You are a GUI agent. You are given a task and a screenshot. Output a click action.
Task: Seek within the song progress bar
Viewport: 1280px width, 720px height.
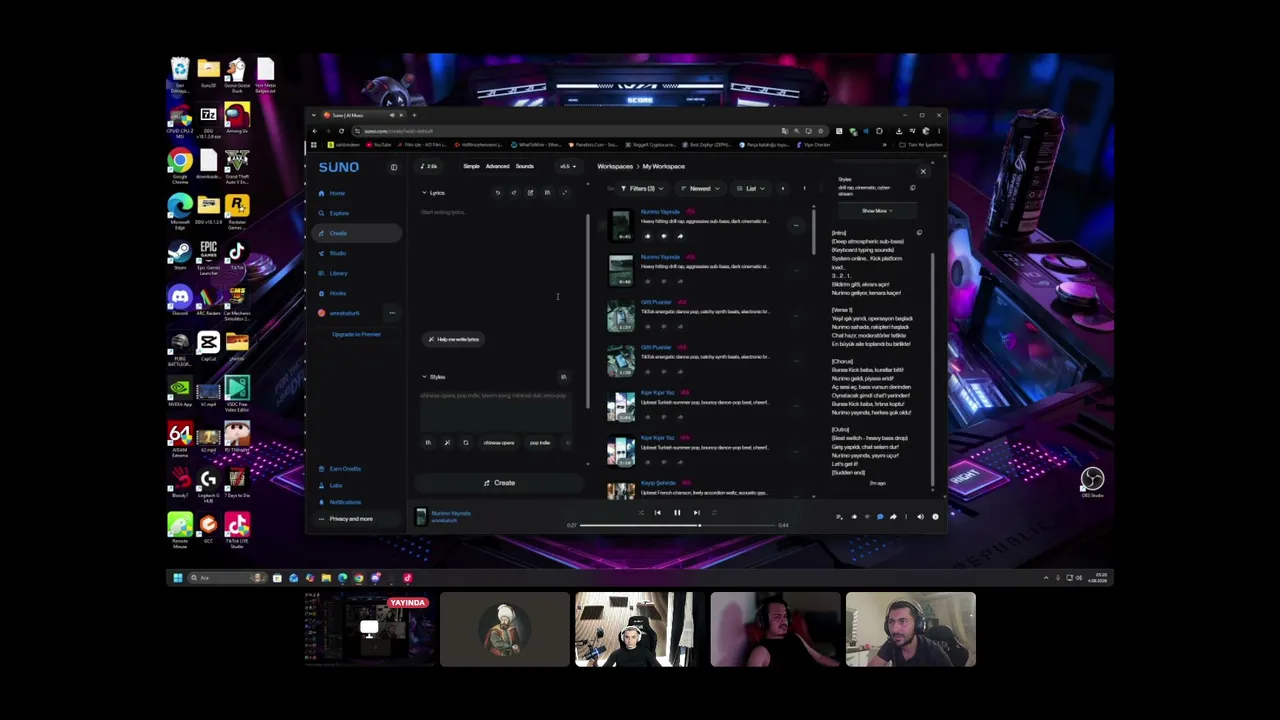click(677, 525)
